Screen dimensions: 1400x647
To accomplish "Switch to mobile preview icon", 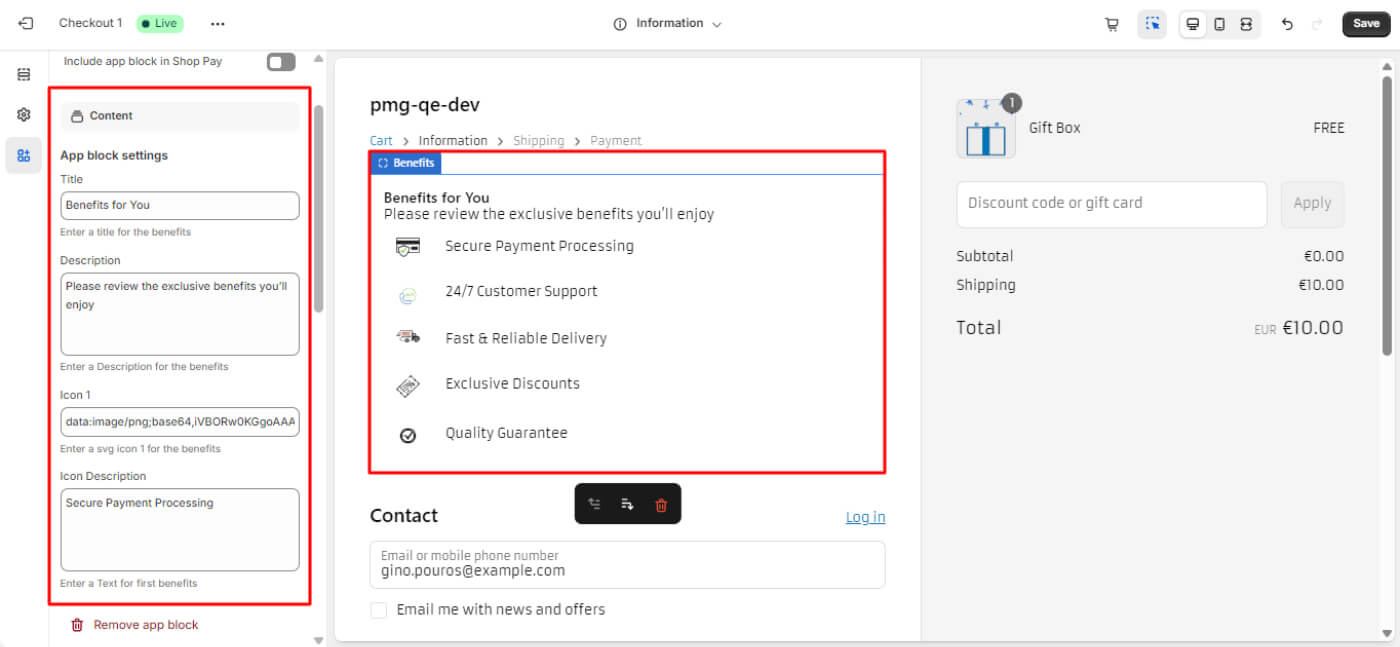I will (1219, 24).
